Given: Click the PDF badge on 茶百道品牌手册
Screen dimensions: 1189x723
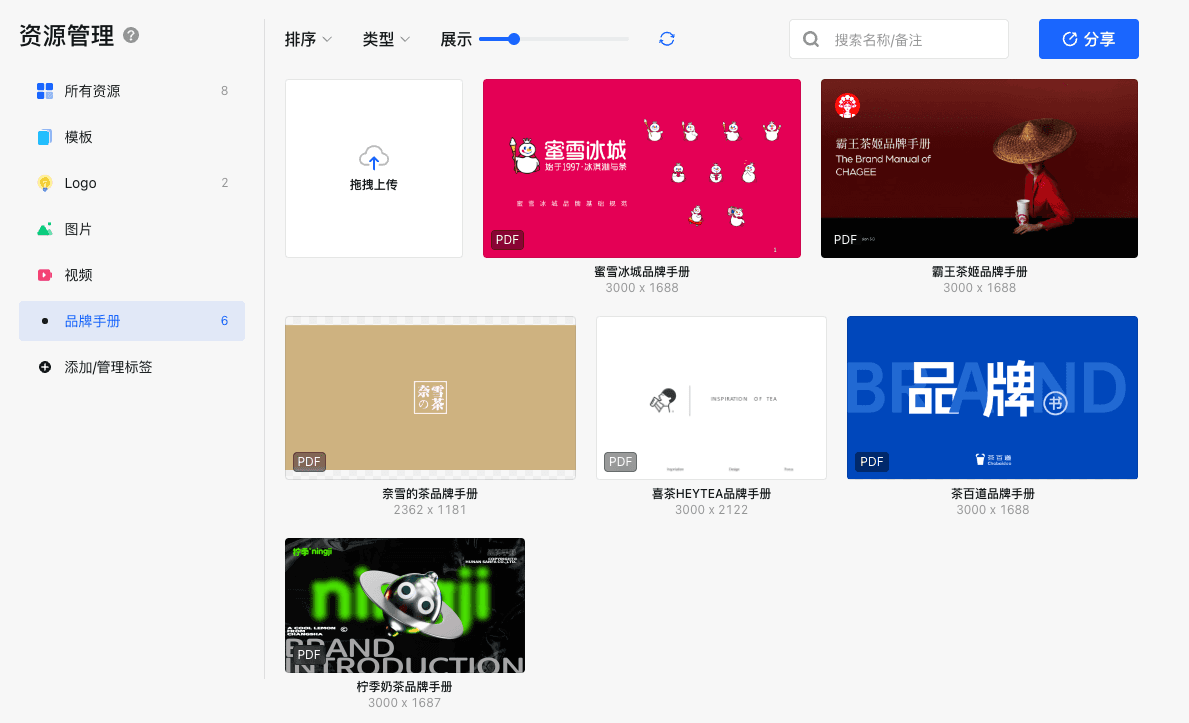Looking at the screenshot, I should (871, 461).
